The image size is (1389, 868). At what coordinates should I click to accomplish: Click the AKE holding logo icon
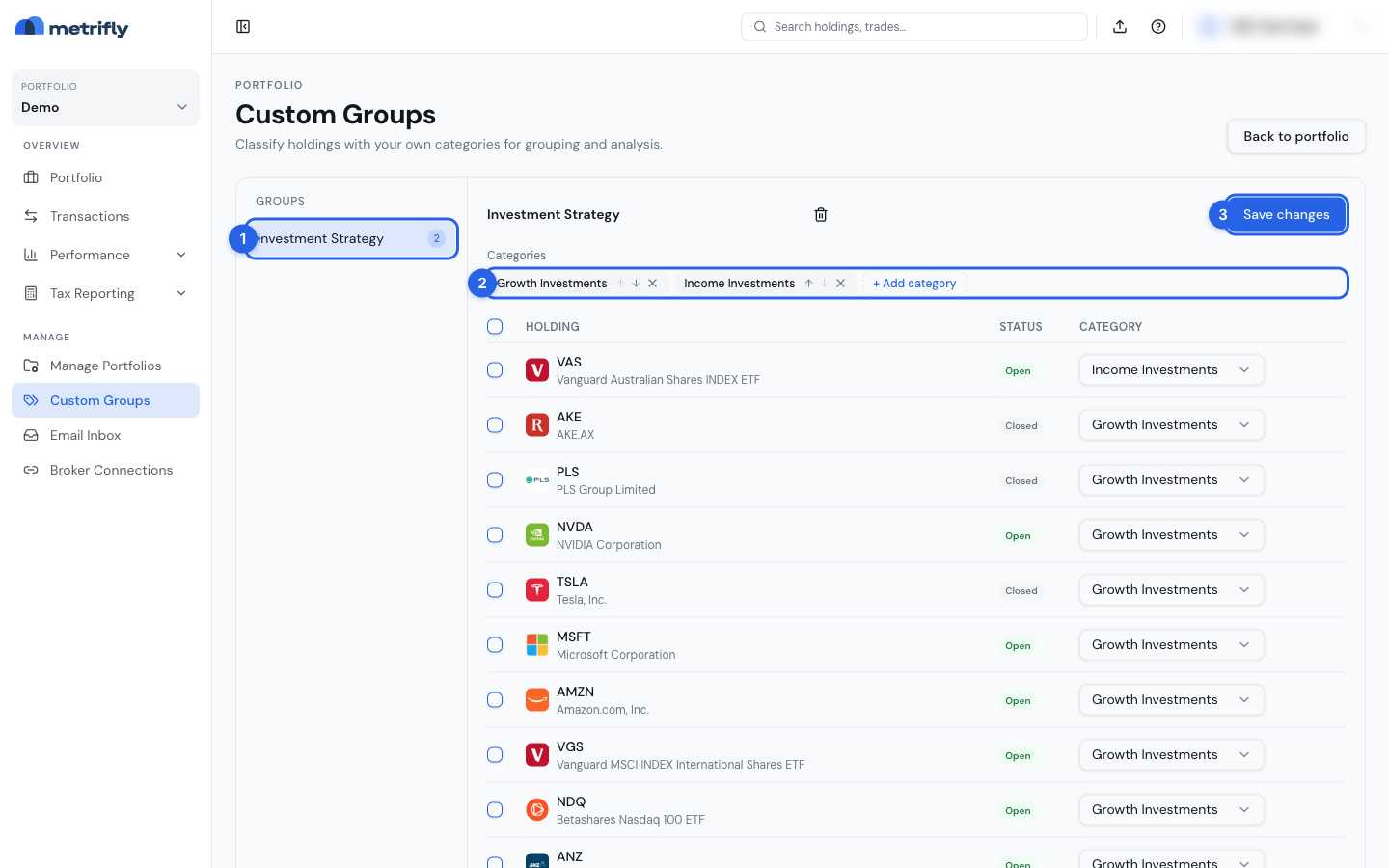[537, 425]
